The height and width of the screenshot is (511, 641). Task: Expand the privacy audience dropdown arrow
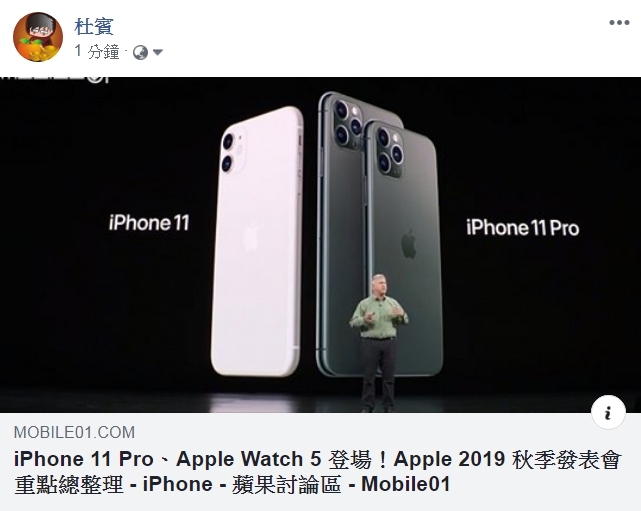(x=157, y=52)
